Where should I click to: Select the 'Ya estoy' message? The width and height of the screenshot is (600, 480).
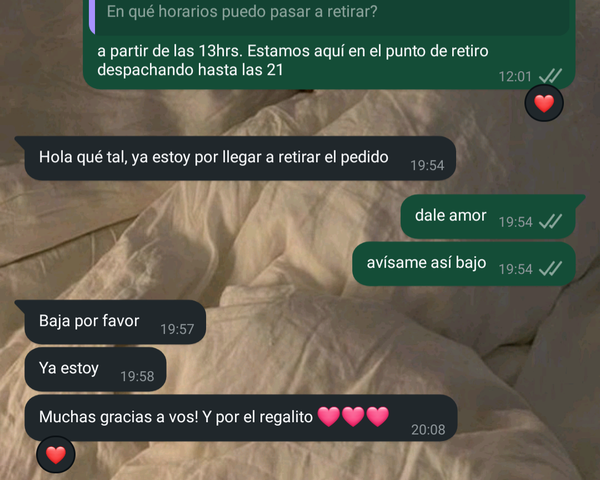(95, 369)
